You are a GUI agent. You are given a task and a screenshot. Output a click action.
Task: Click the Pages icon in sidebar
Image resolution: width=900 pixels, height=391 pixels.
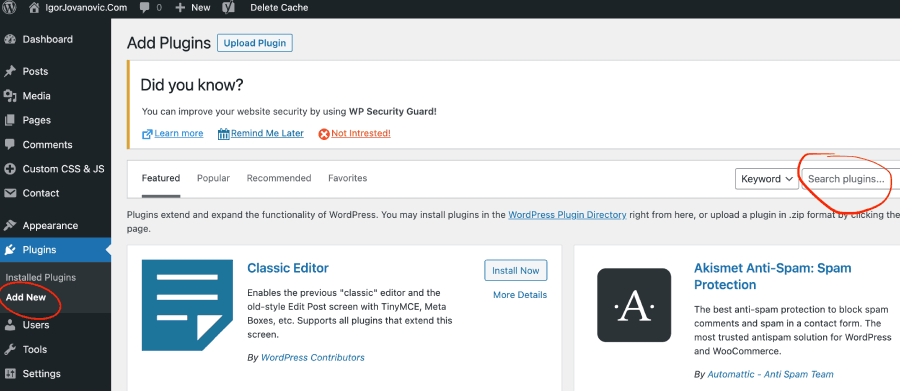pyautogui.click(x=10, y=120)
